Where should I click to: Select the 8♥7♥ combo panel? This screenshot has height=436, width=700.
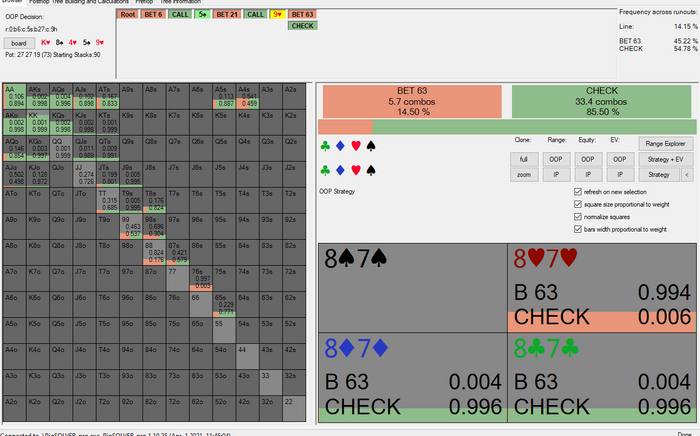[x=602, y=288]
